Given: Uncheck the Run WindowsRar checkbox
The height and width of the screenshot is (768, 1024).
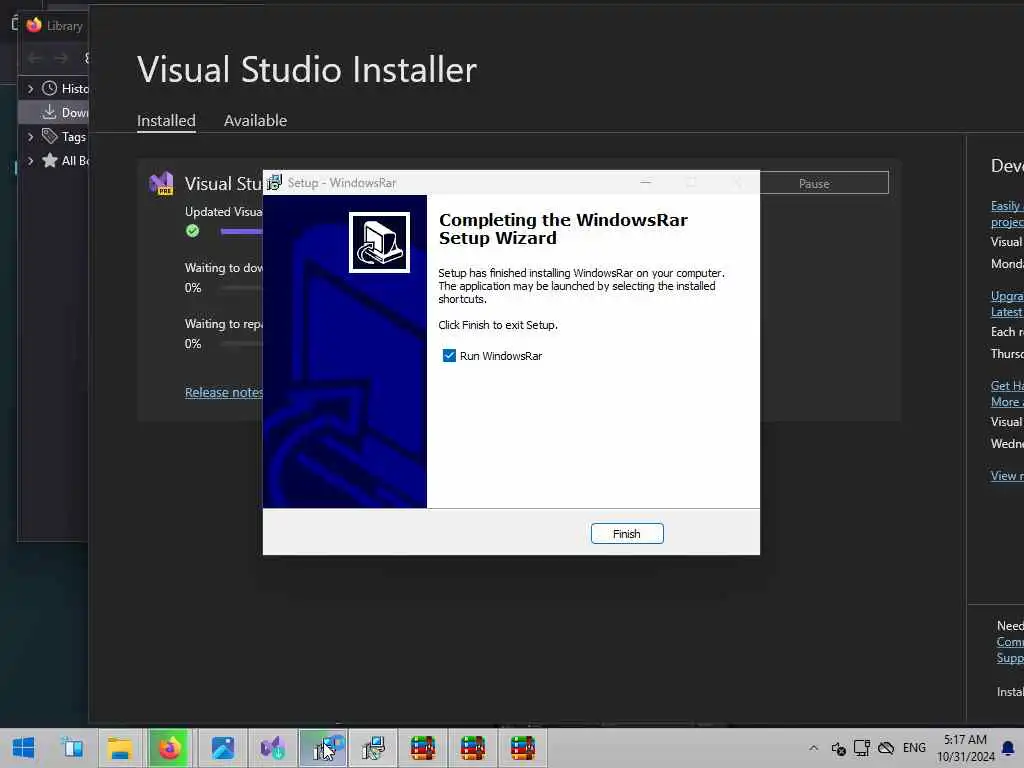Looking at the screenshot, I should click(x=449, y=356).
